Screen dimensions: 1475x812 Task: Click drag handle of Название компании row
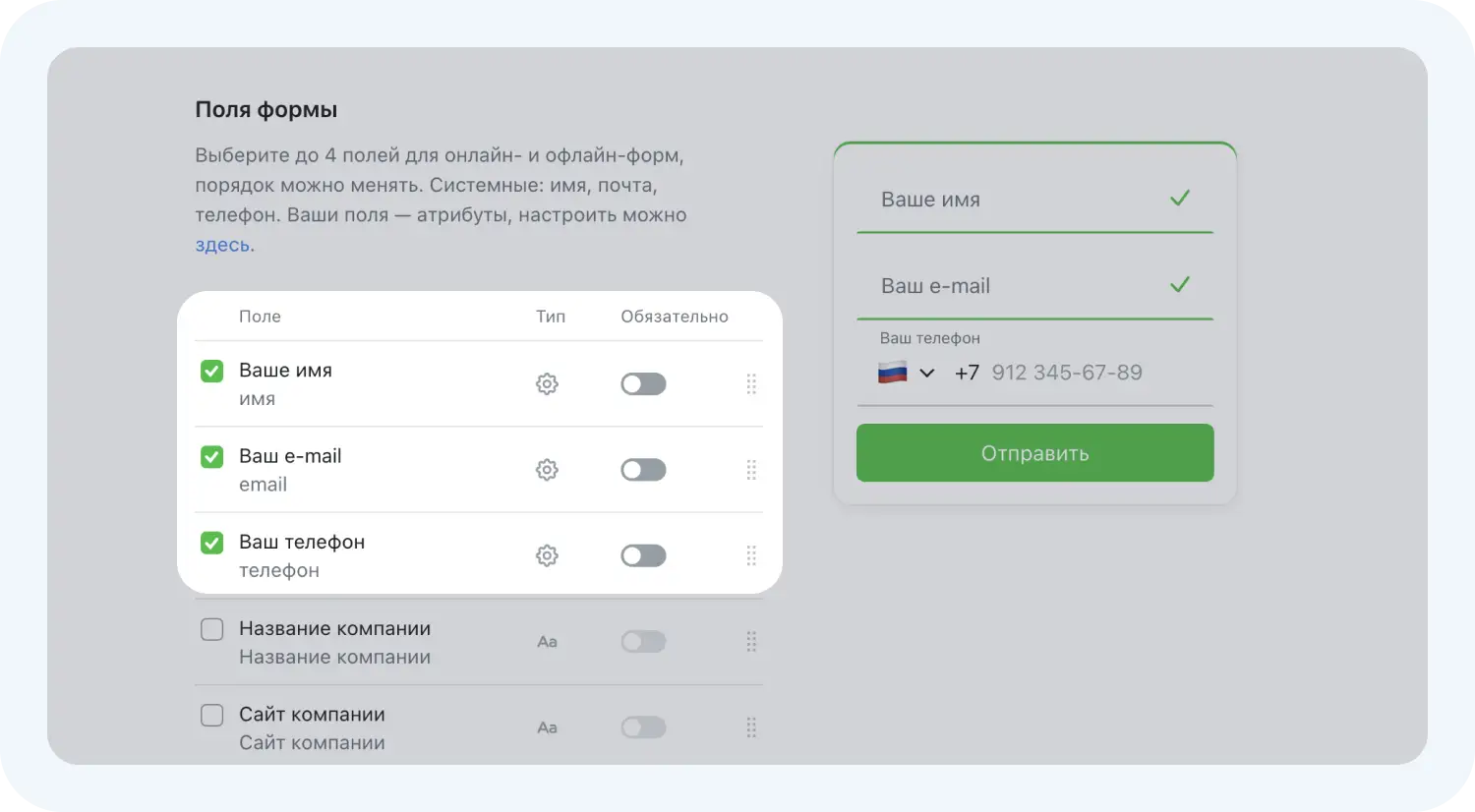[751, 642]
